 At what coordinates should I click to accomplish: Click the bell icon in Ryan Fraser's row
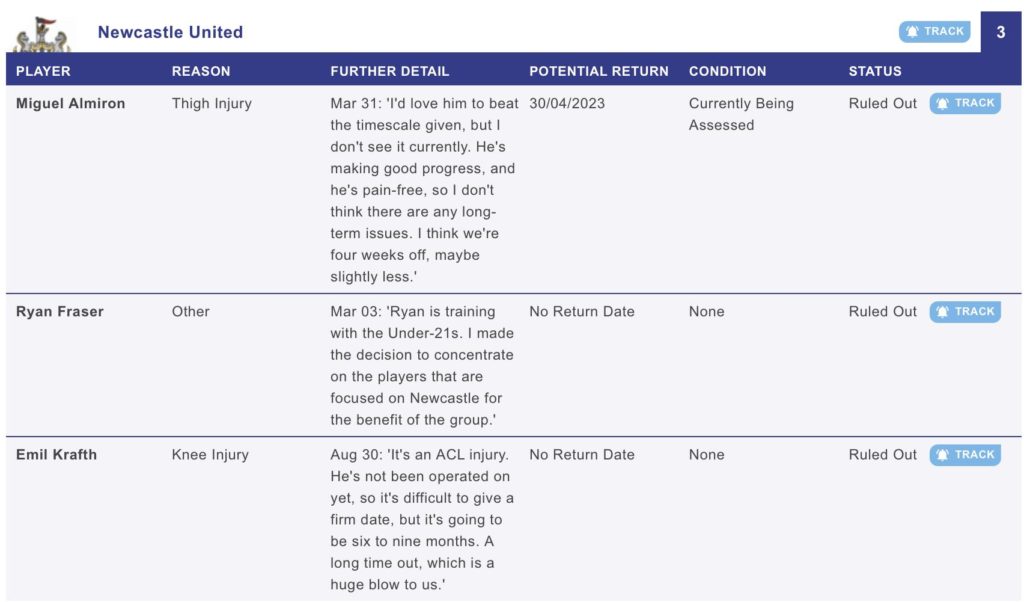pos(942,311)
